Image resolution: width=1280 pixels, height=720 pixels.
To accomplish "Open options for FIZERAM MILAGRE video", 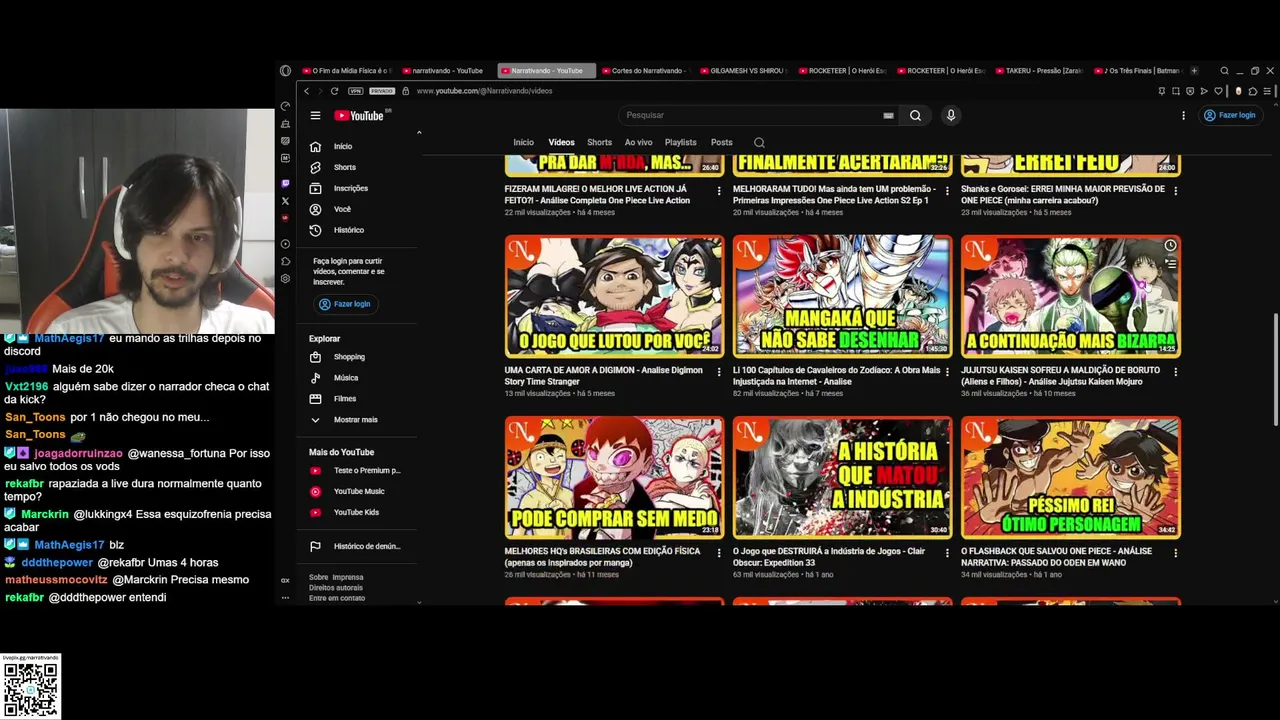I will click(719, 191).
